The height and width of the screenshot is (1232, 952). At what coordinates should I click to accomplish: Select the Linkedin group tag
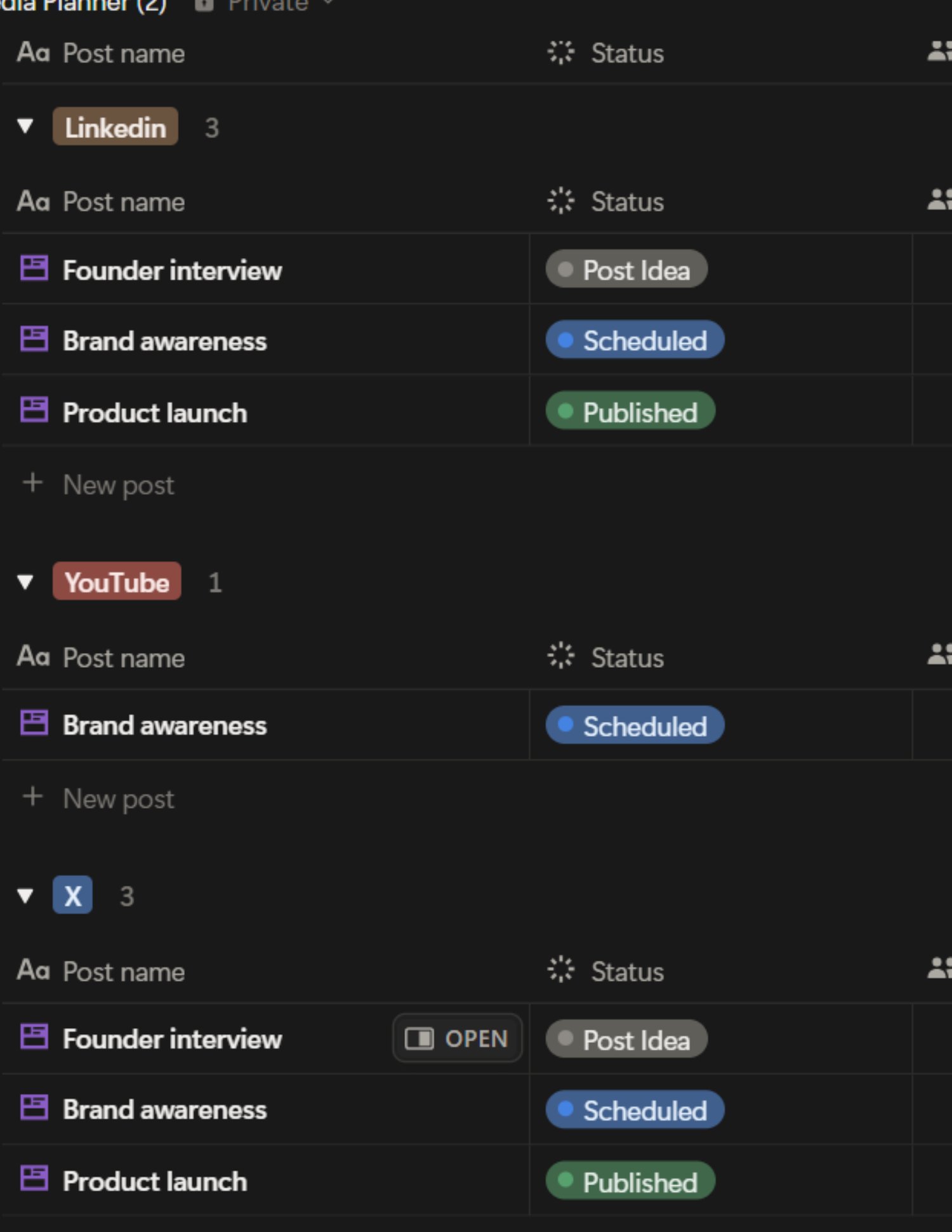click(x=115, y=127)
